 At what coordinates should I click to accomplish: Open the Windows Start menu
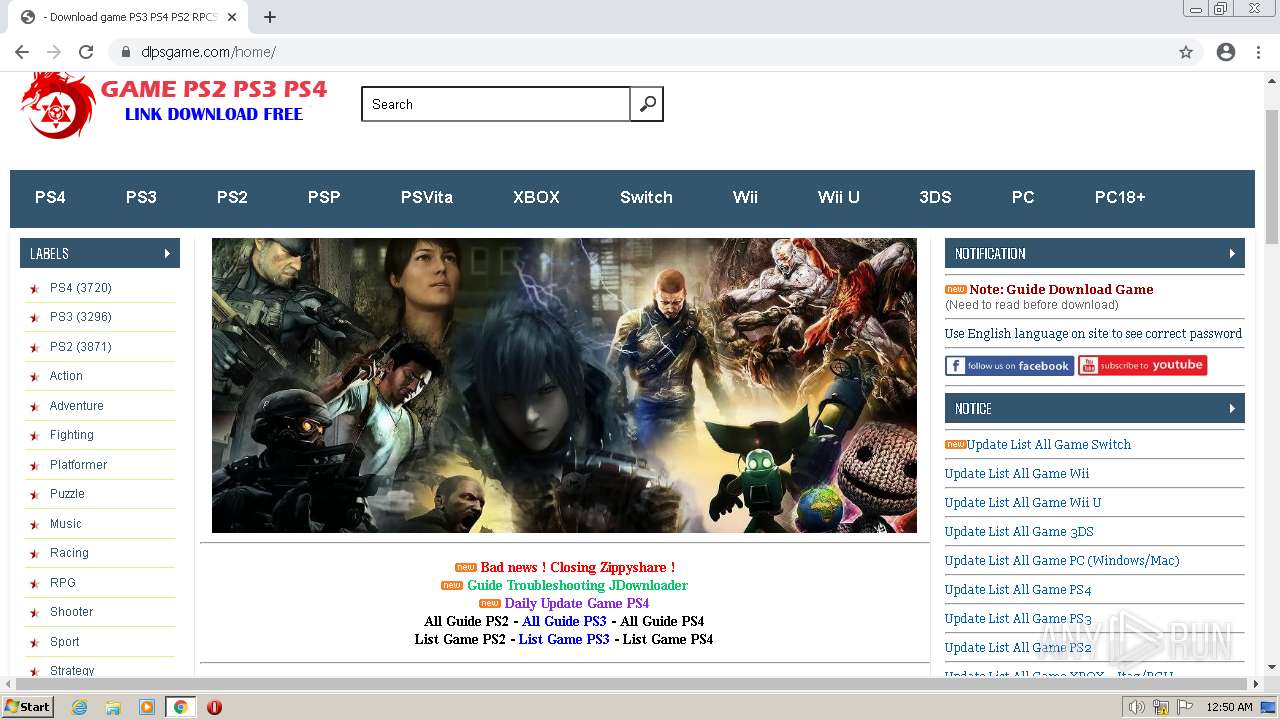tap(28, 707)
